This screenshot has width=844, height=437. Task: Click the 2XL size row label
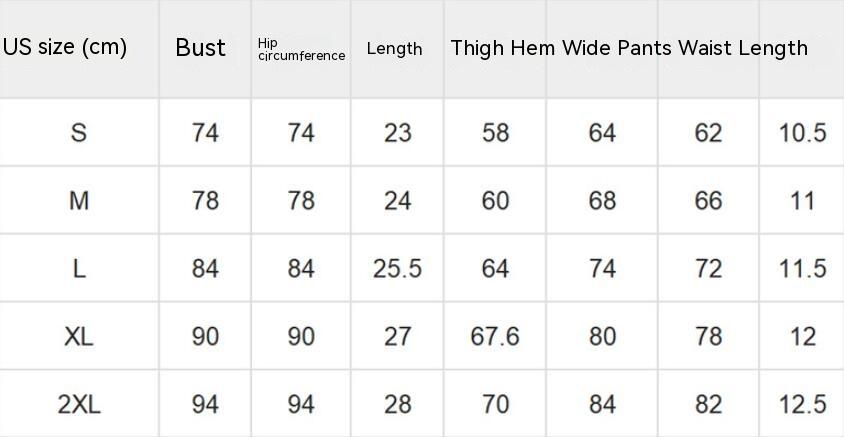pos(79,404)
